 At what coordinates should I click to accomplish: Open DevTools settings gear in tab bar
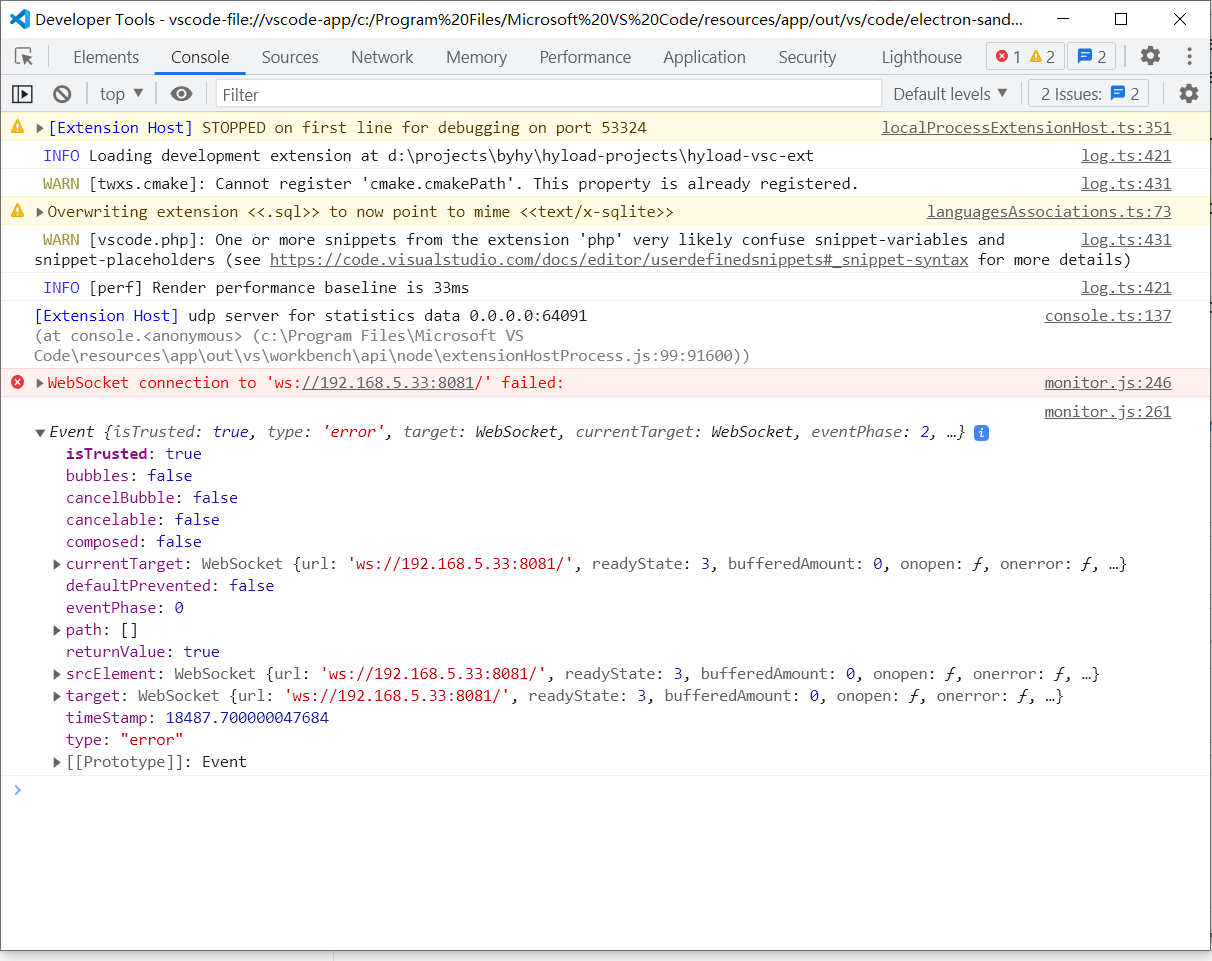pos(1151,57)
